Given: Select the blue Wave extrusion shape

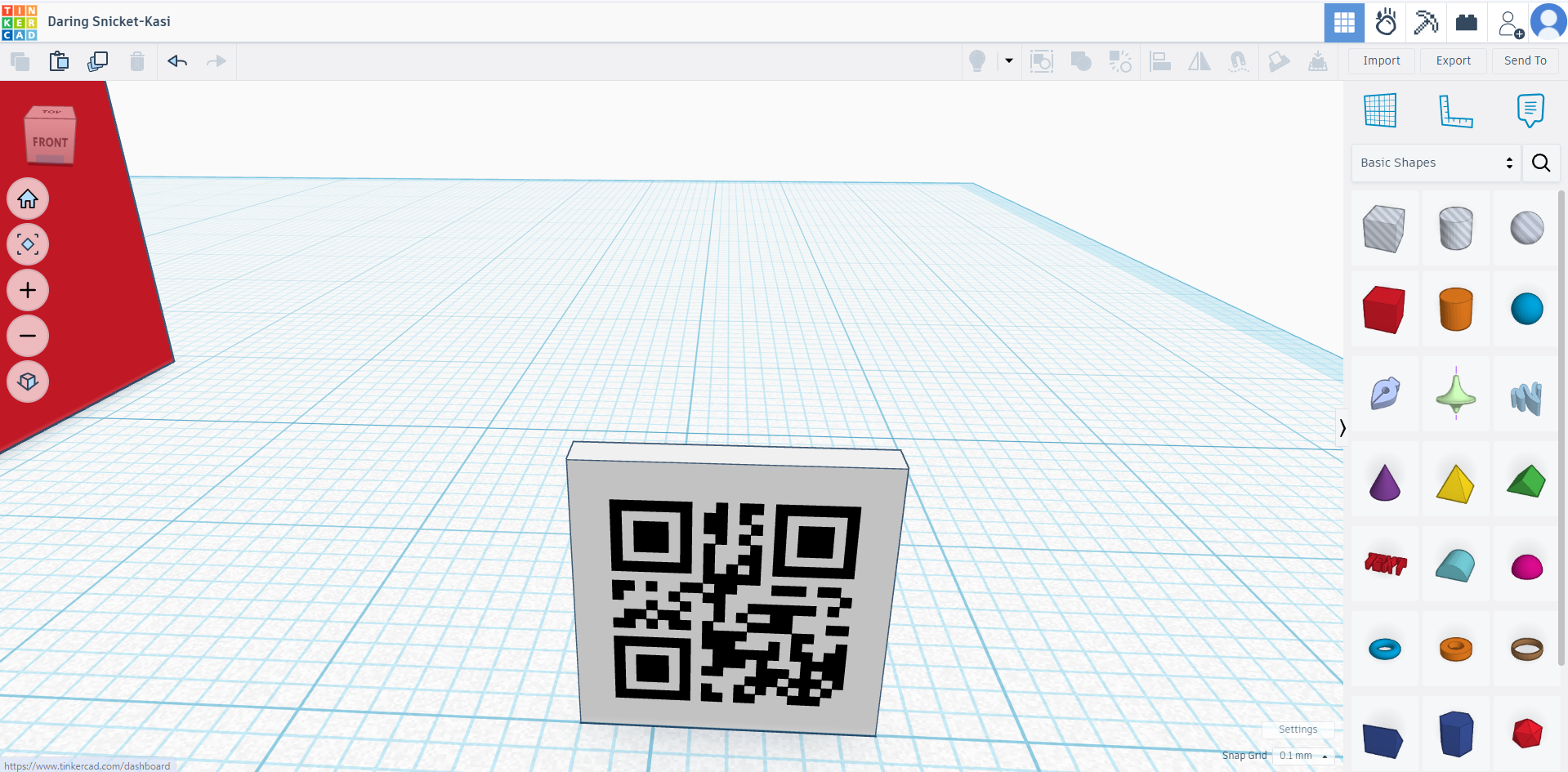Looking at the screenshot, I should point(1526,398).
